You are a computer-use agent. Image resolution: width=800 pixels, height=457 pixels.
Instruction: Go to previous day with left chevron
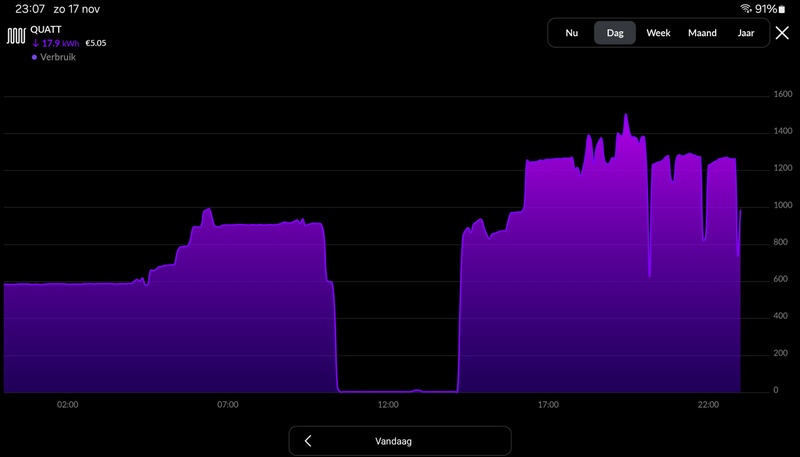(x=308, y=441)
